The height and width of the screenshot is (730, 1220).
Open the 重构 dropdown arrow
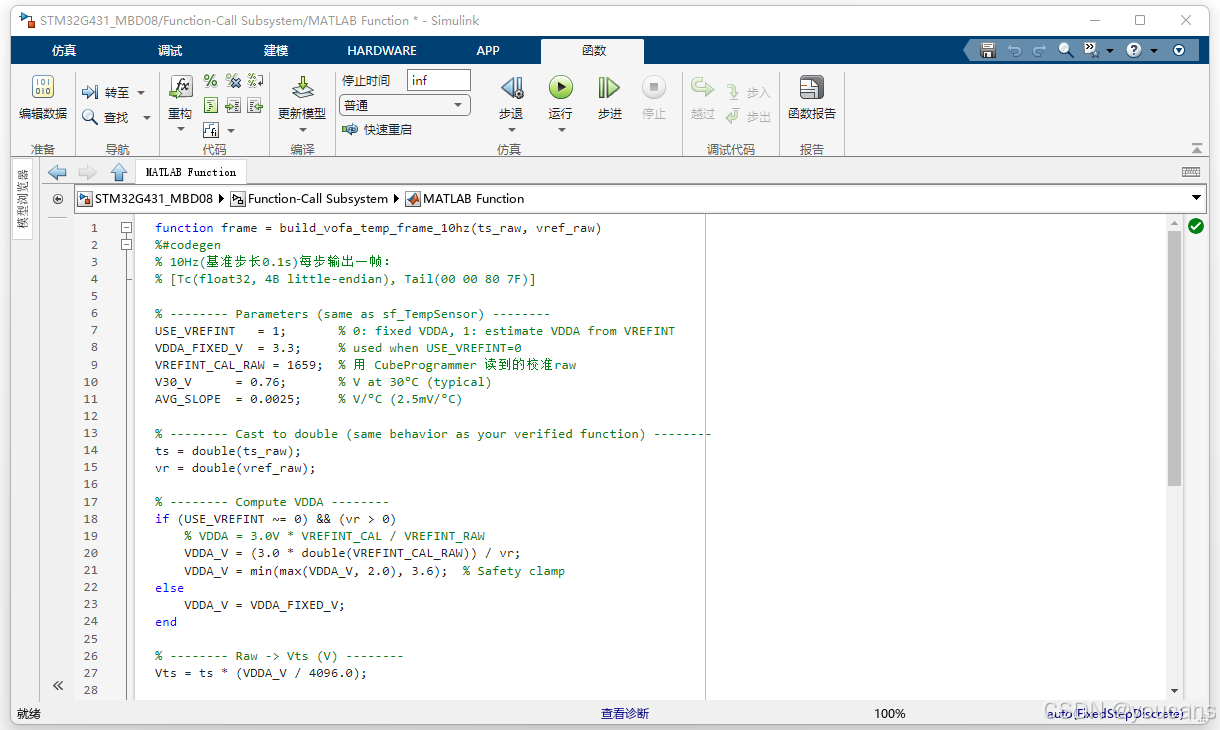(x=181, y=130)
